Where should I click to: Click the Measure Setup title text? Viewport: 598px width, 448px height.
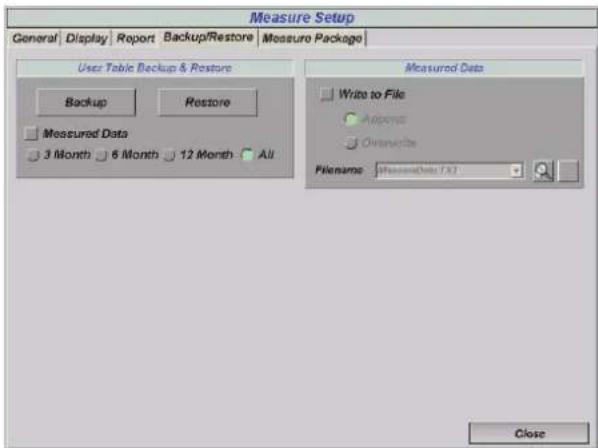pyautogui.click(x=302, y=18)
